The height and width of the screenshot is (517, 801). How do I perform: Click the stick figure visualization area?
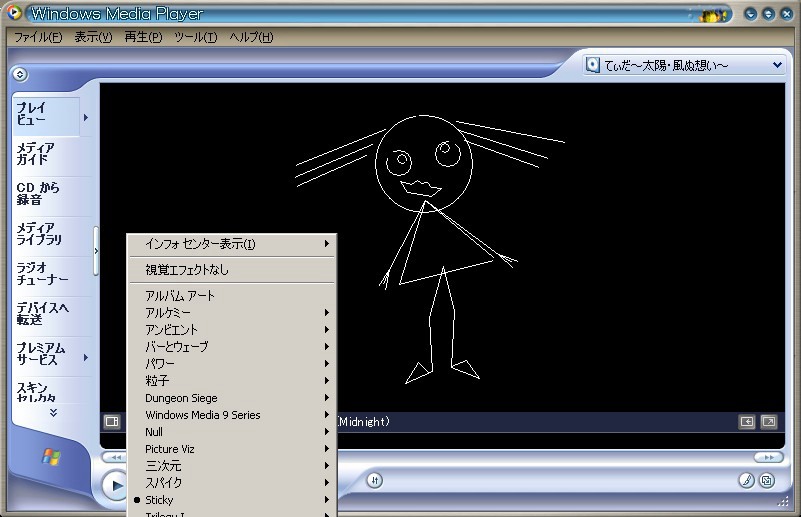442,247
